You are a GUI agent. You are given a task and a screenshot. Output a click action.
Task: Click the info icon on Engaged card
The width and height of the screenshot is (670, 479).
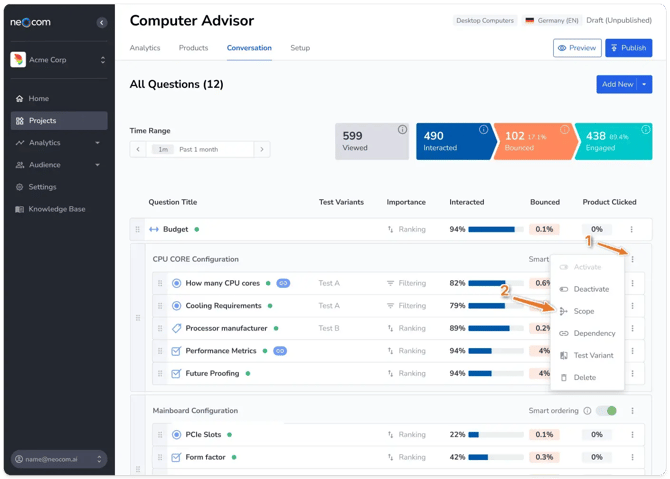click(x=645, y=130)
